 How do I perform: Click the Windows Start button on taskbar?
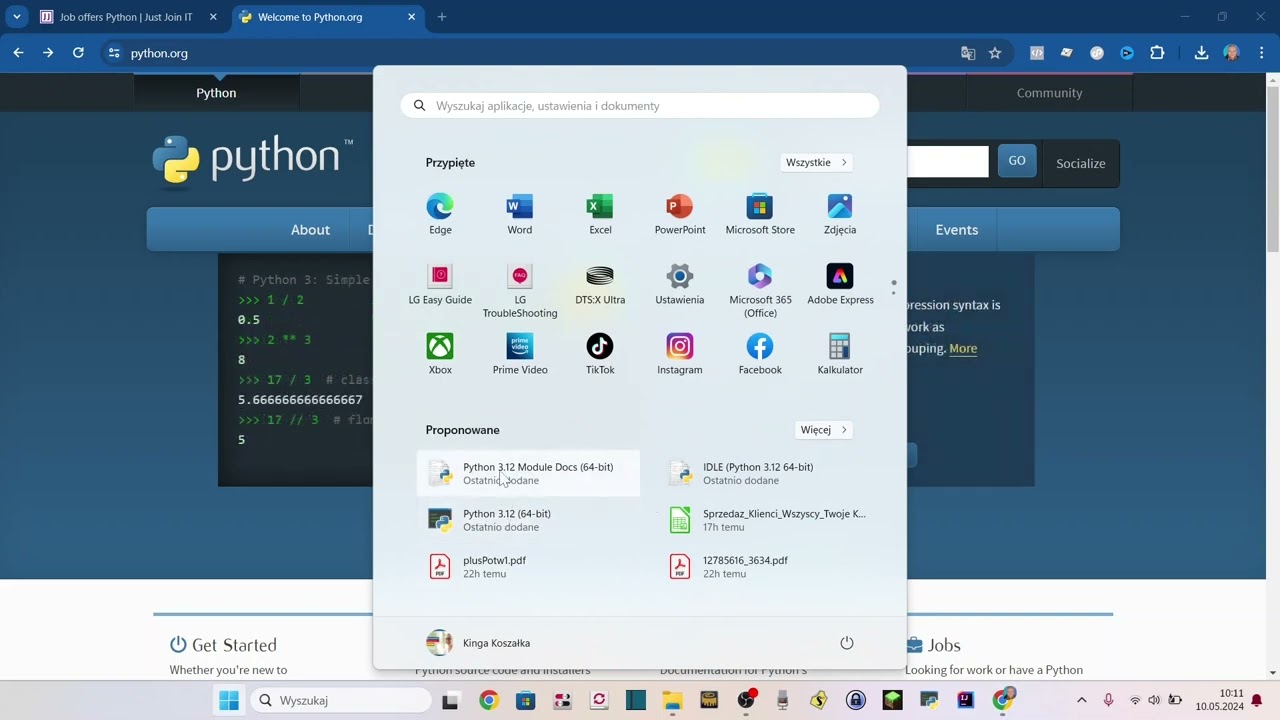(229, 700)
